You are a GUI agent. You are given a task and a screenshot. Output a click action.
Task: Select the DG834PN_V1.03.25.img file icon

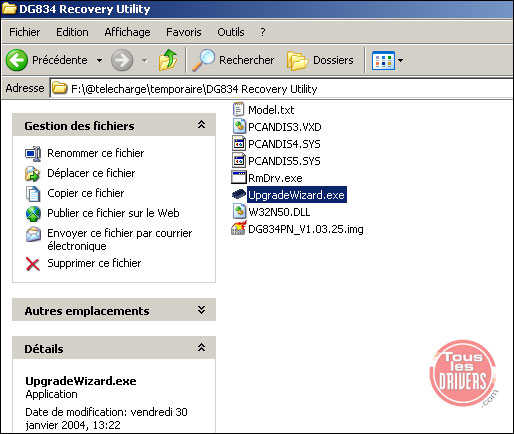tap(239, 228)
